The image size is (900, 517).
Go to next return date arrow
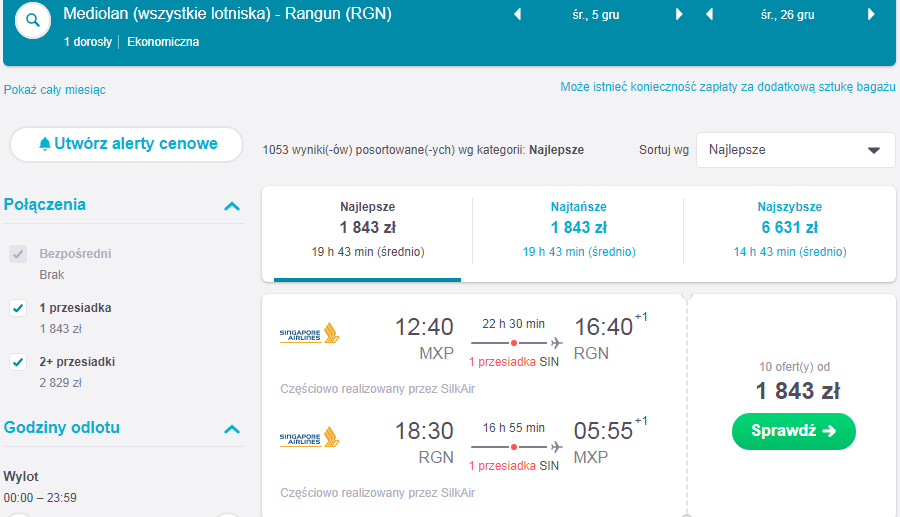(x=871, y=14)
